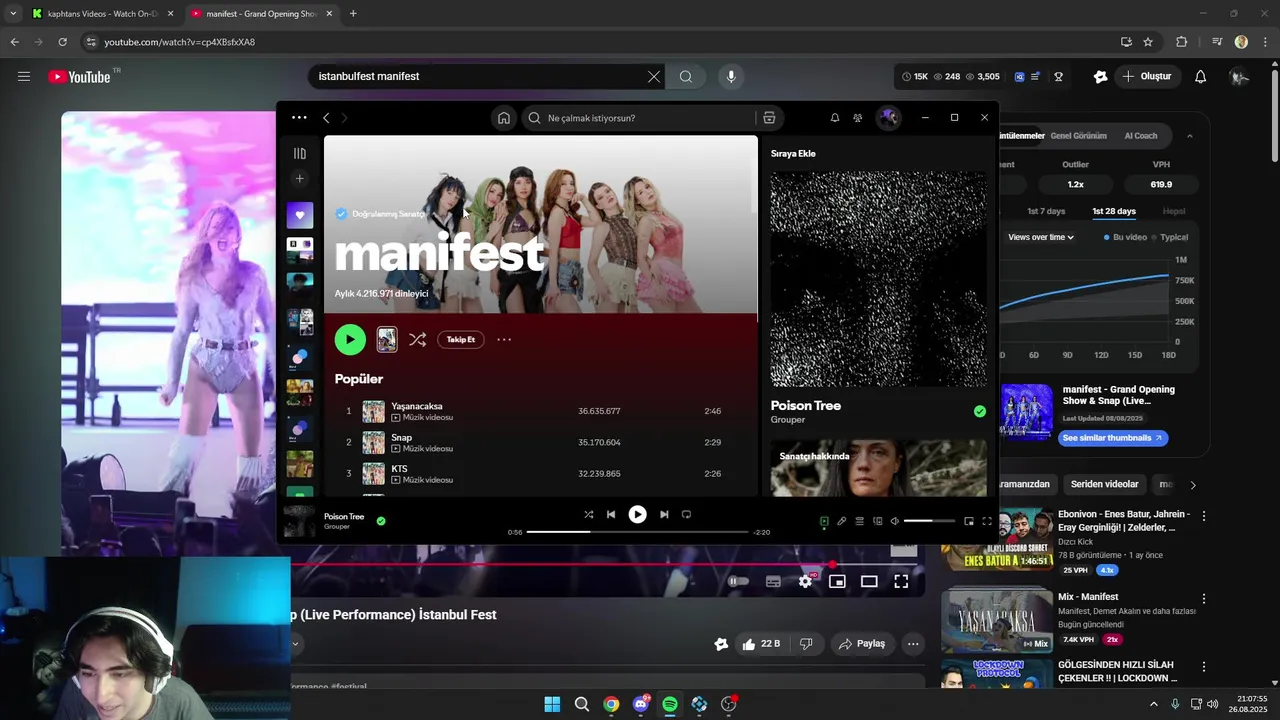Toggle YouTube autoplay switch
Viewport: 1280px width, 720px height.
tap(738, 581)
